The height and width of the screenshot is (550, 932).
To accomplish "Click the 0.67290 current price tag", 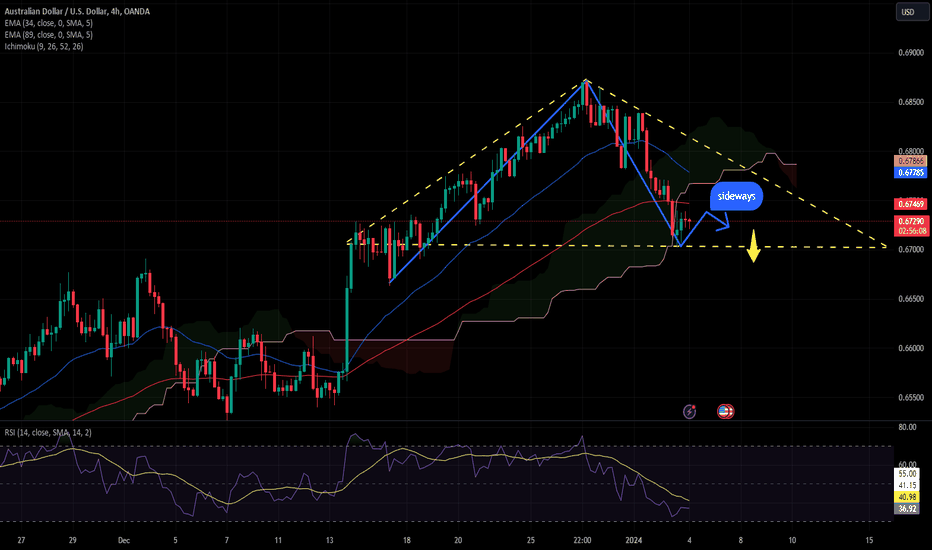I will [x=911, y=221].
